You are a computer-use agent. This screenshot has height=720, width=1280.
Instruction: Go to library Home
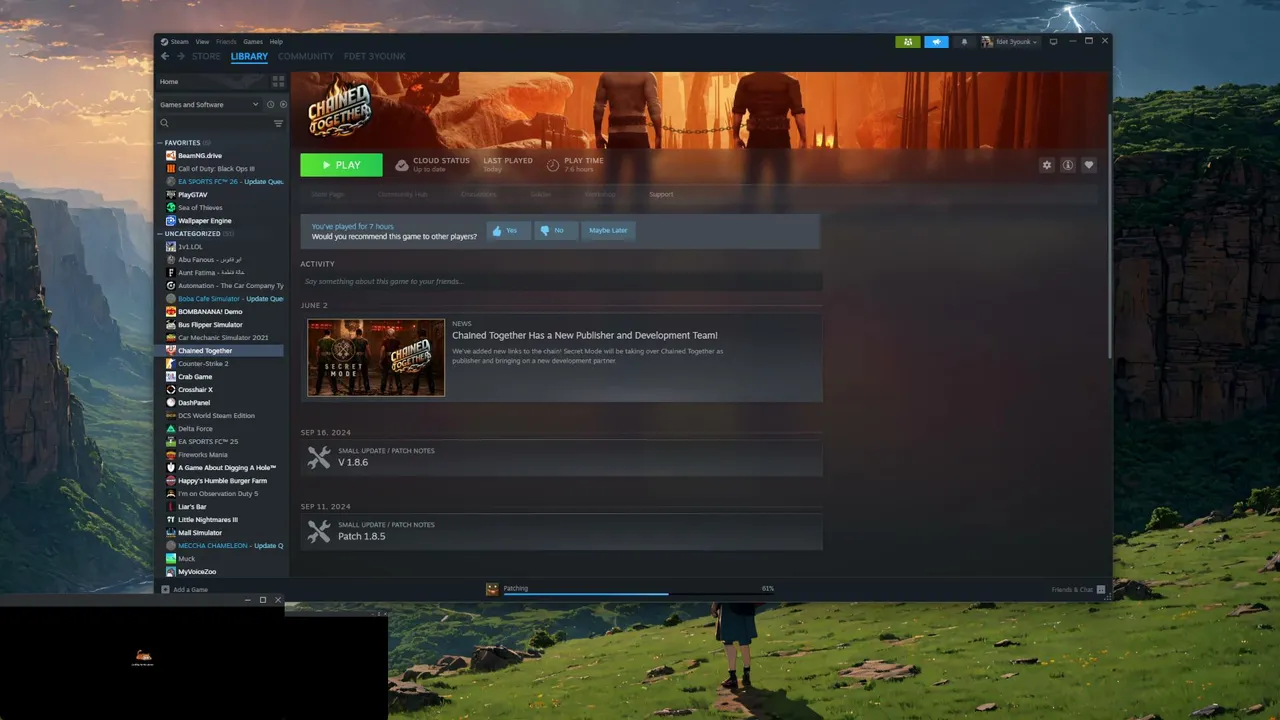169,81
